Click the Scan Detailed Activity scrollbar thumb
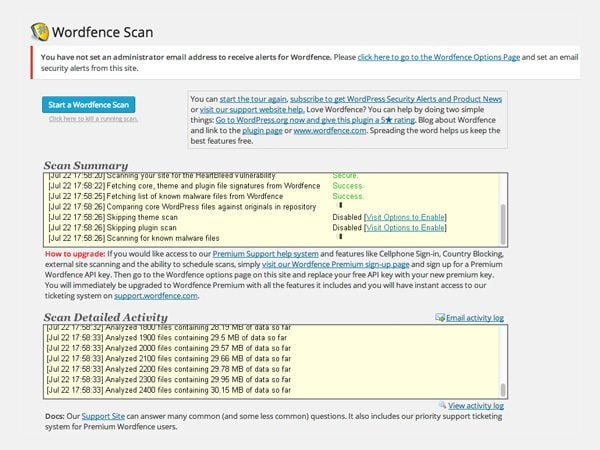Screen dimensions: 600x450 pos(503,390)
